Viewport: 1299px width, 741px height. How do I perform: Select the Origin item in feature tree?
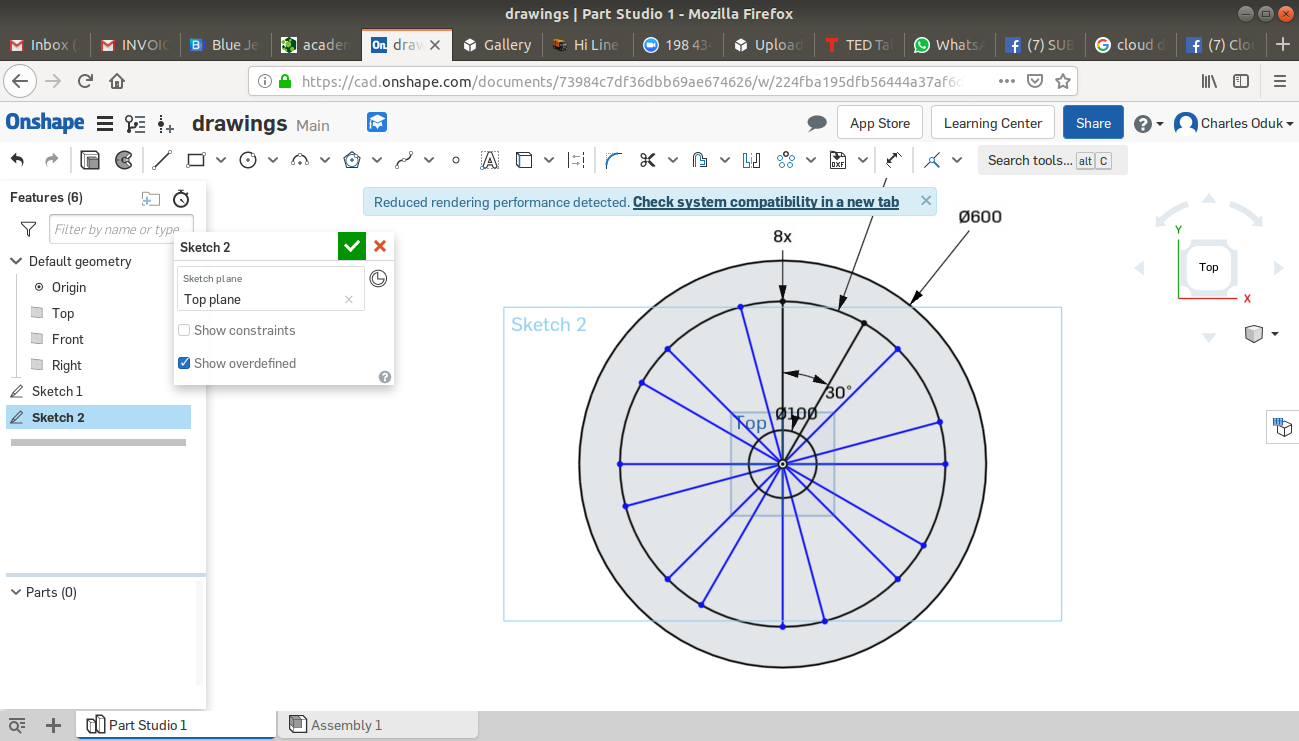click(x=69, y=287)
